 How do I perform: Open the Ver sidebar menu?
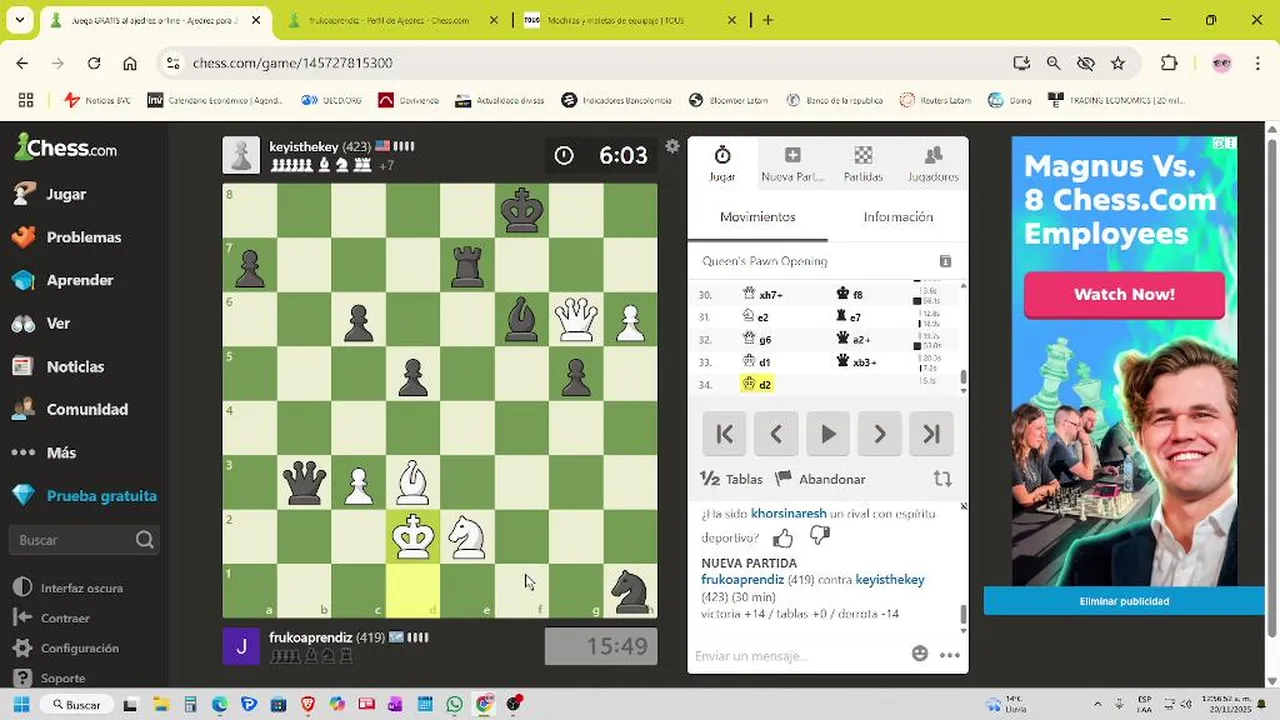[x=58, y=323]
